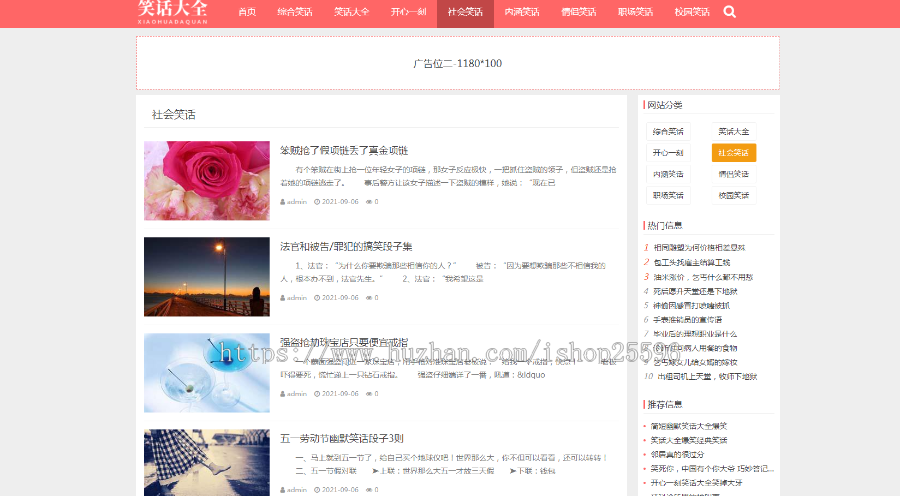Select 职场笑话 category button in sidebar

coord(668,195)
